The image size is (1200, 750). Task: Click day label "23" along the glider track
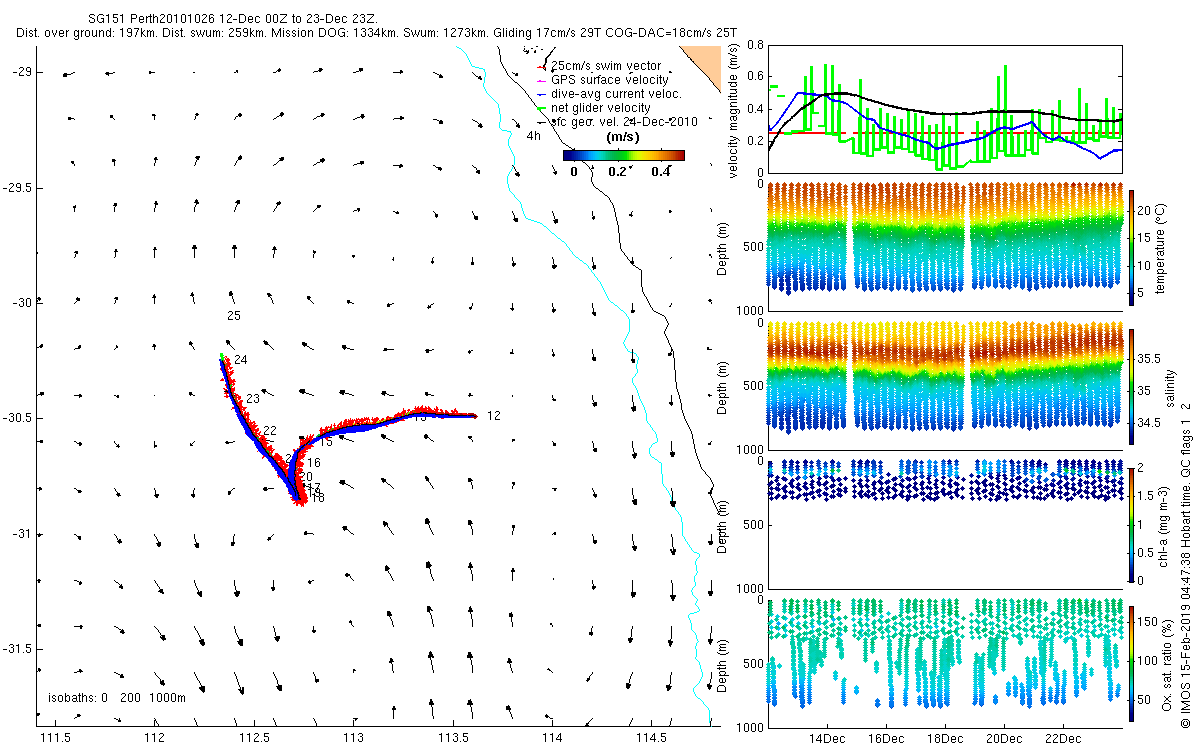tap(253, 399)
